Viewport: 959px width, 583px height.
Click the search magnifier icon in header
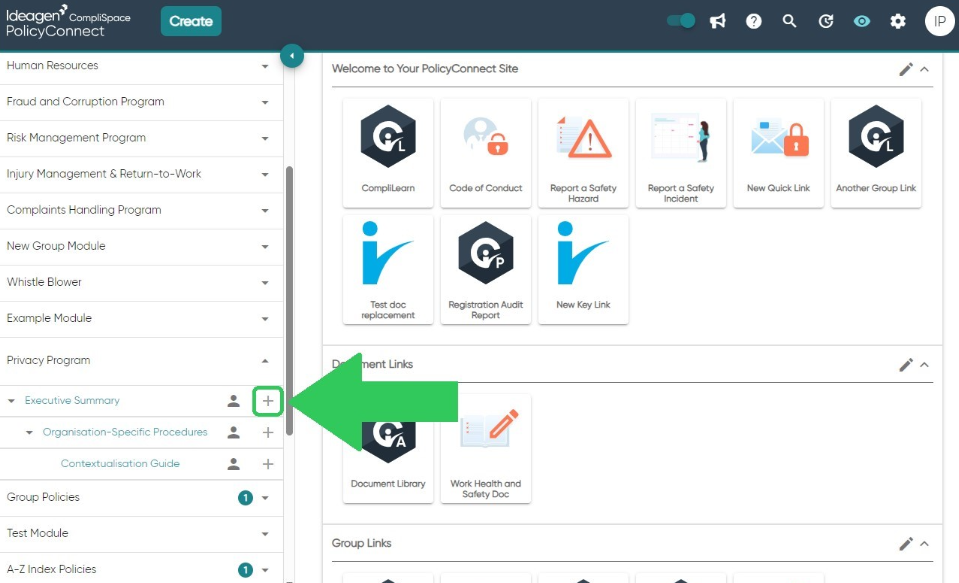(790, 21)
